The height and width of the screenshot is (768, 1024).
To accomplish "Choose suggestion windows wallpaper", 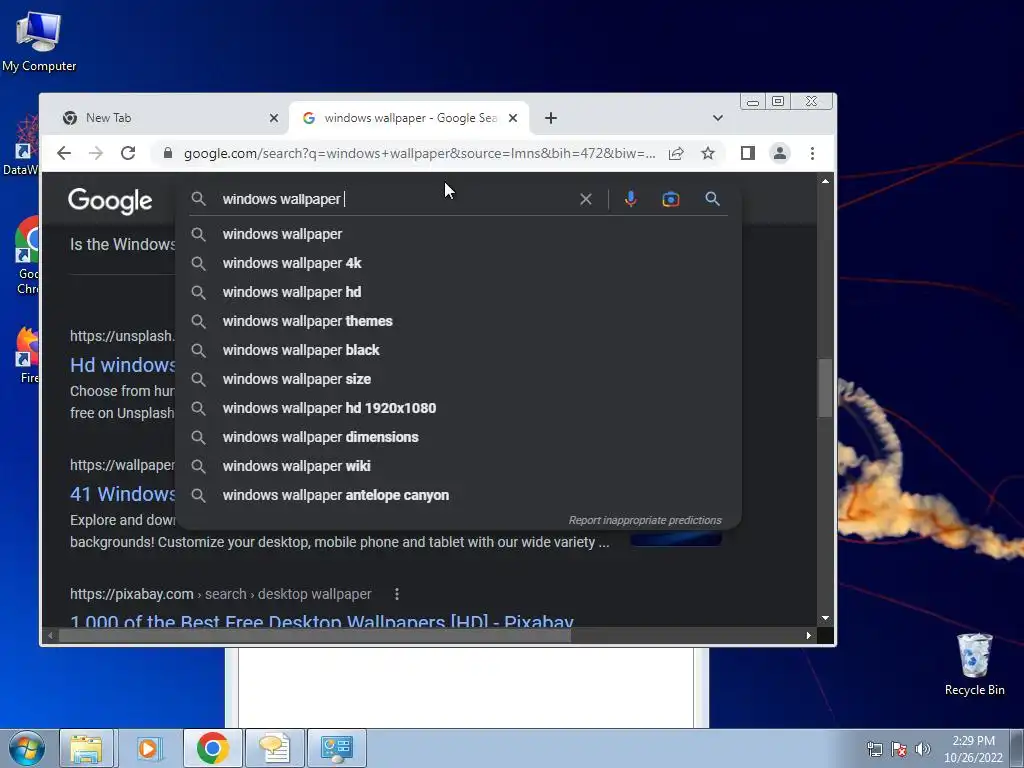I will (x=458, y=234).
